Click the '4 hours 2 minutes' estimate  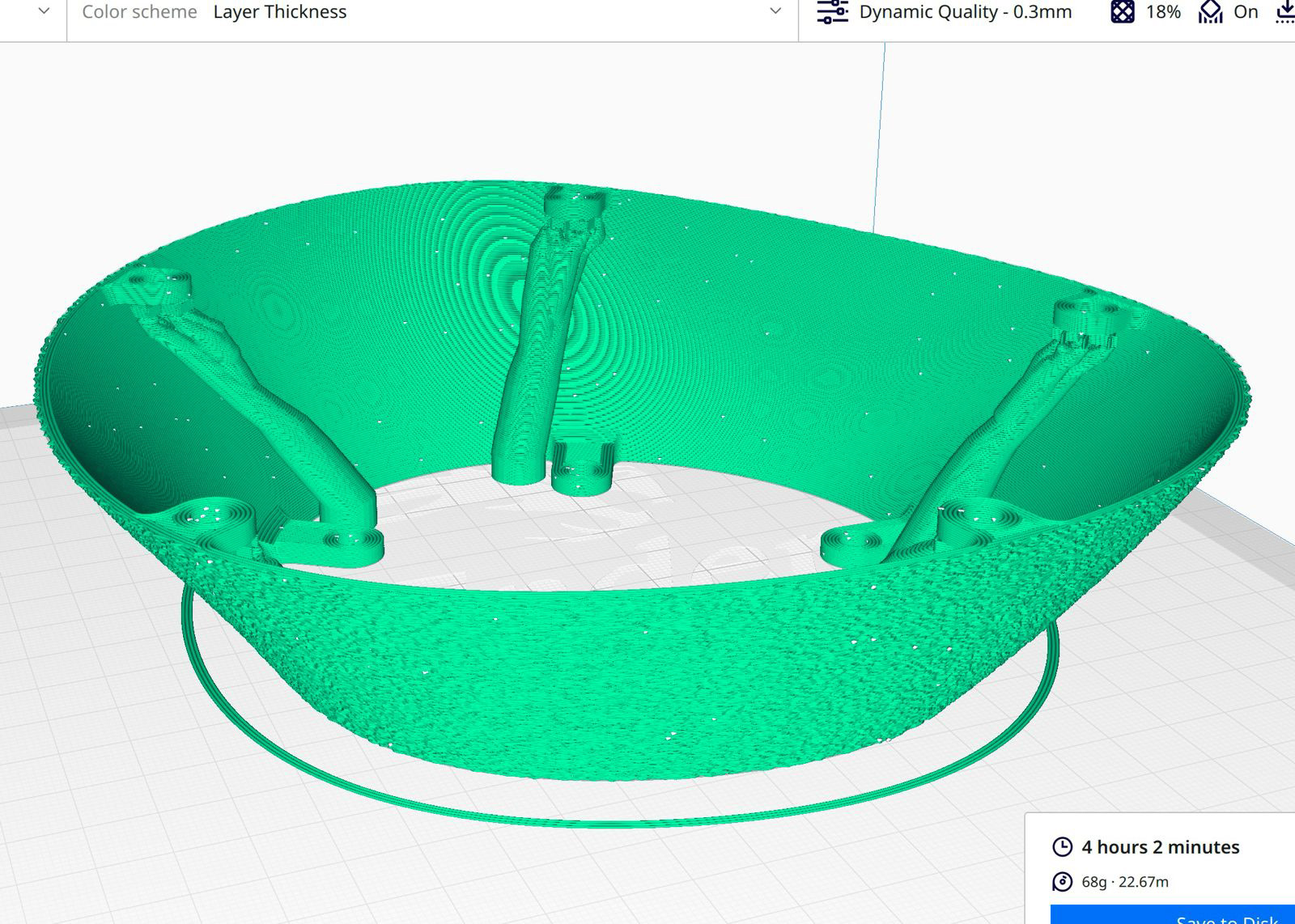click(x=1161, y=847)
